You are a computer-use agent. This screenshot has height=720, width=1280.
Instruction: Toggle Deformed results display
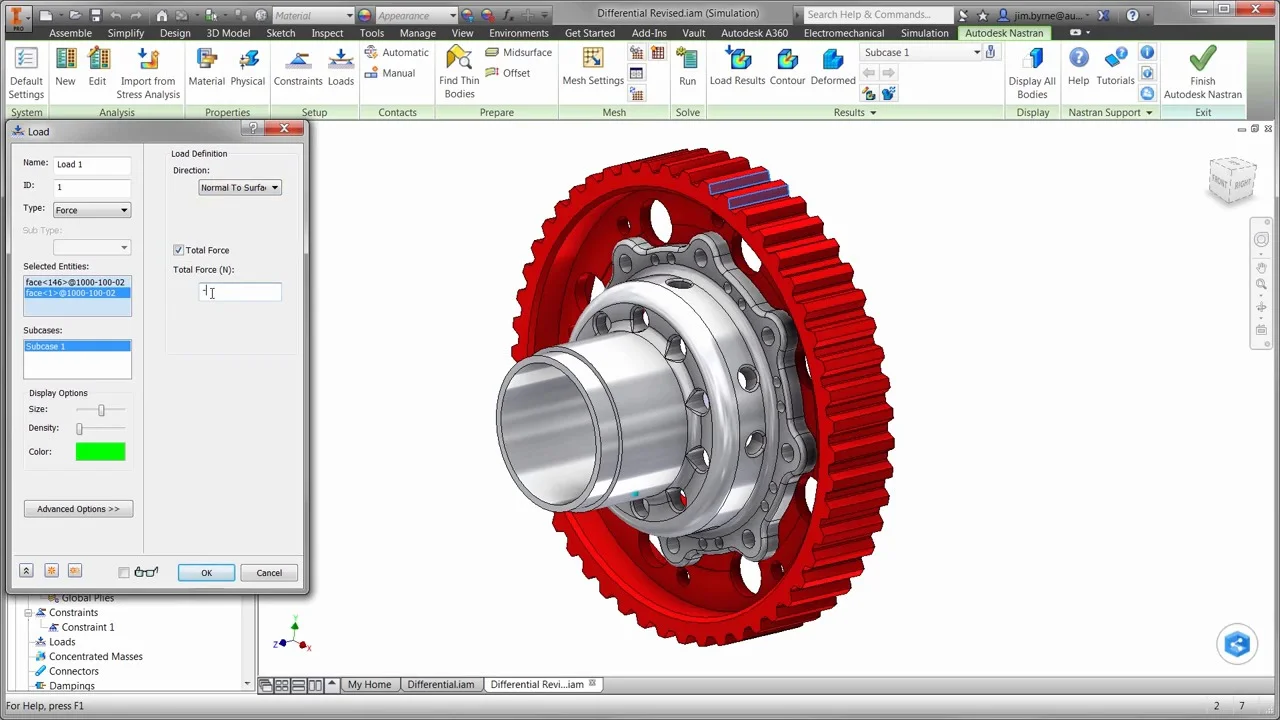click(x=833, y=68)
